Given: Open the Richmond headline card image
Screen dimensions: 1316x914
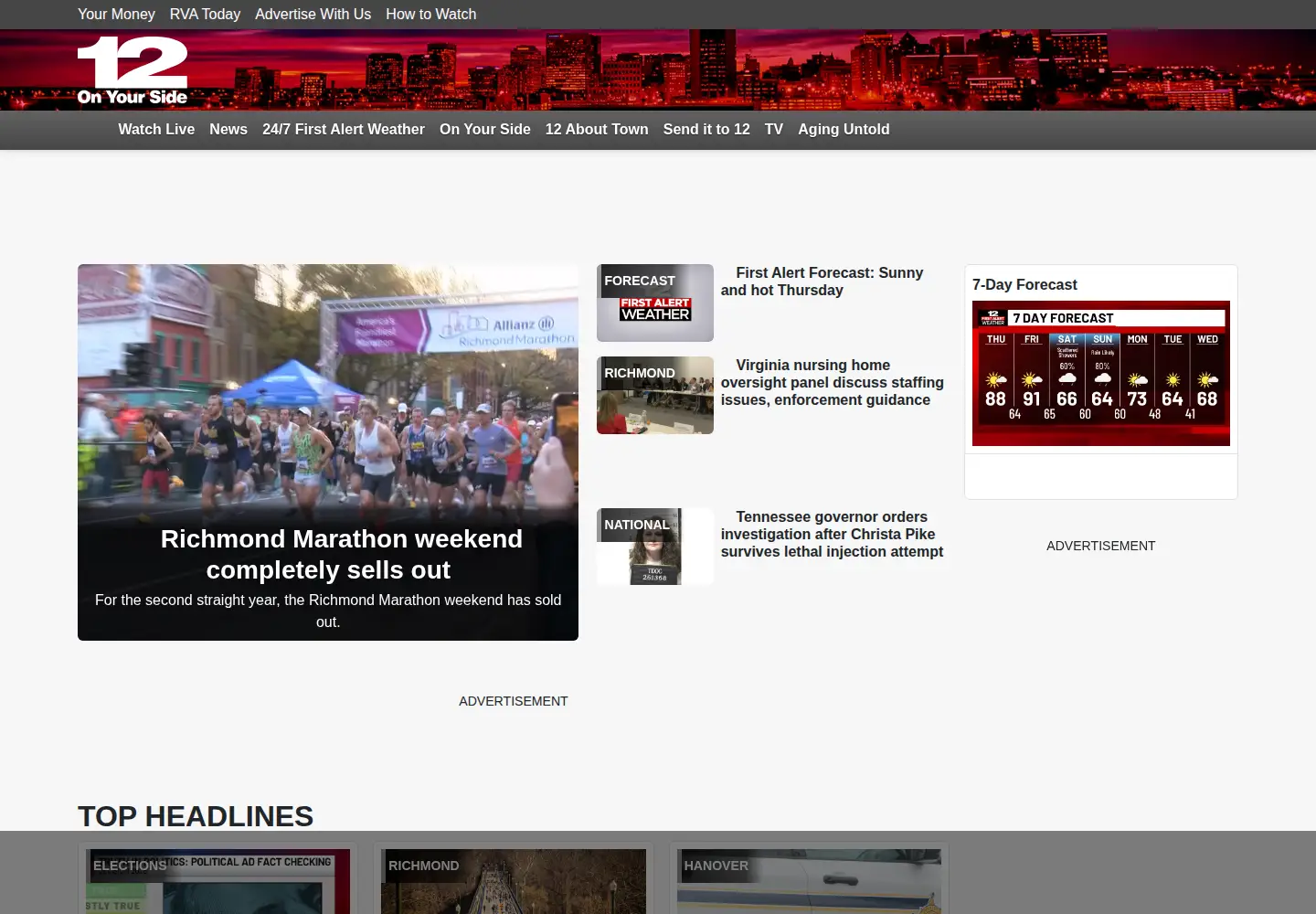Looking at the screenshot, I should coord(514,881).
